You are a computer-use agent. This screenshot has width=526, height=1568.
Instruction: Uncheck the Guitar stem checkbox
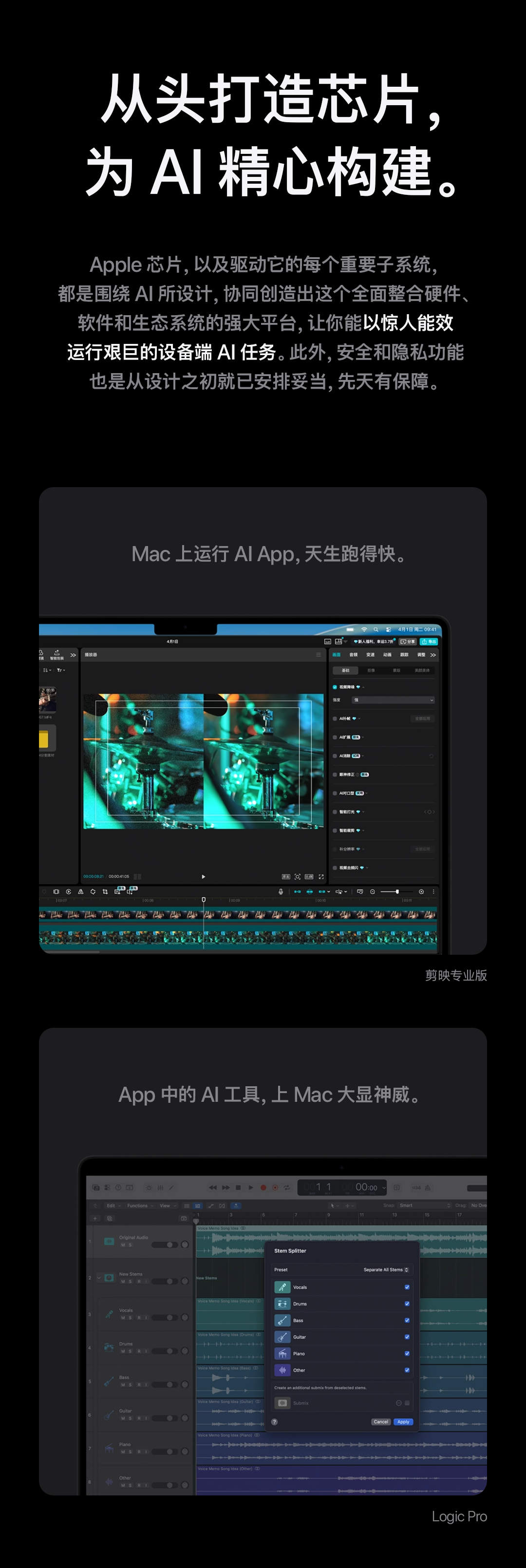point(407,1337)
